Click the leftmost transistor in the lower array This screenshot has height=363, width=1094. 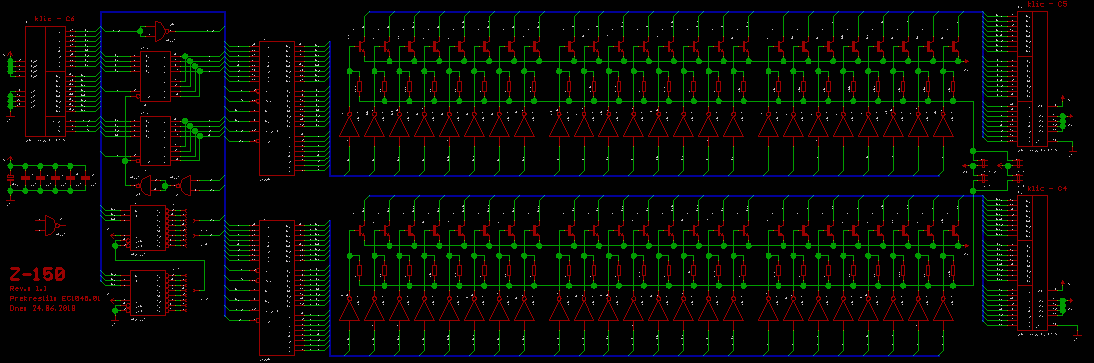pos(361,231)
